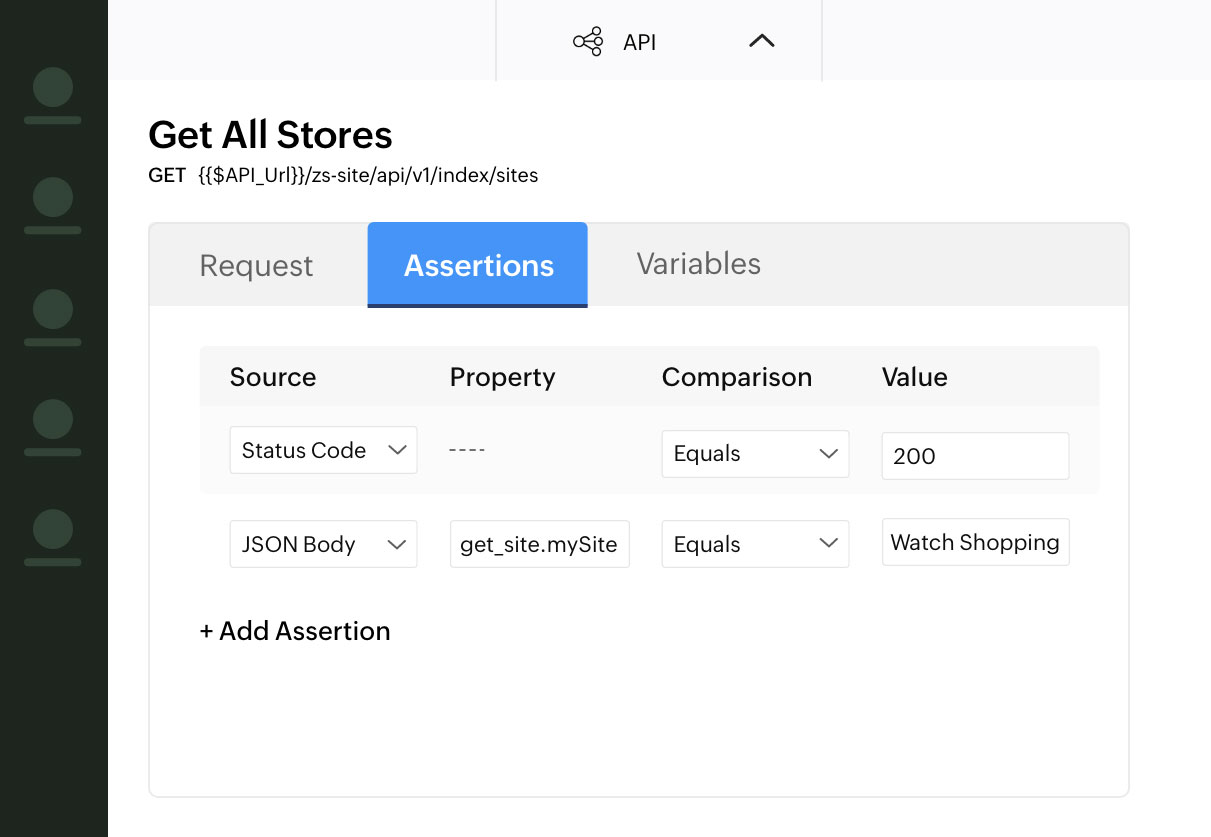The image size is (1211, 837).
Task: Click the topmost sidebar avatar icon
Action: (x=53, y=95)
